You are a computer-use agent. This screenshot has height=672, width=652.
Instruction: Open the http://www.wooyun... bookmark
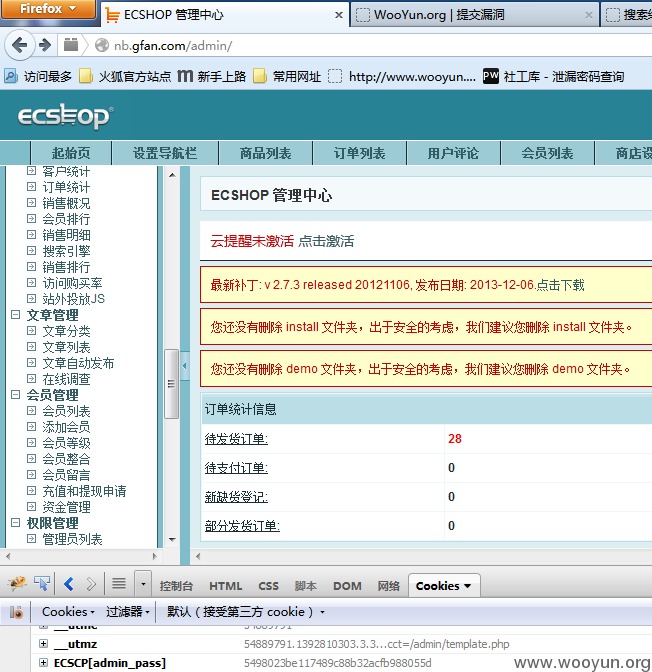point(402,77)
